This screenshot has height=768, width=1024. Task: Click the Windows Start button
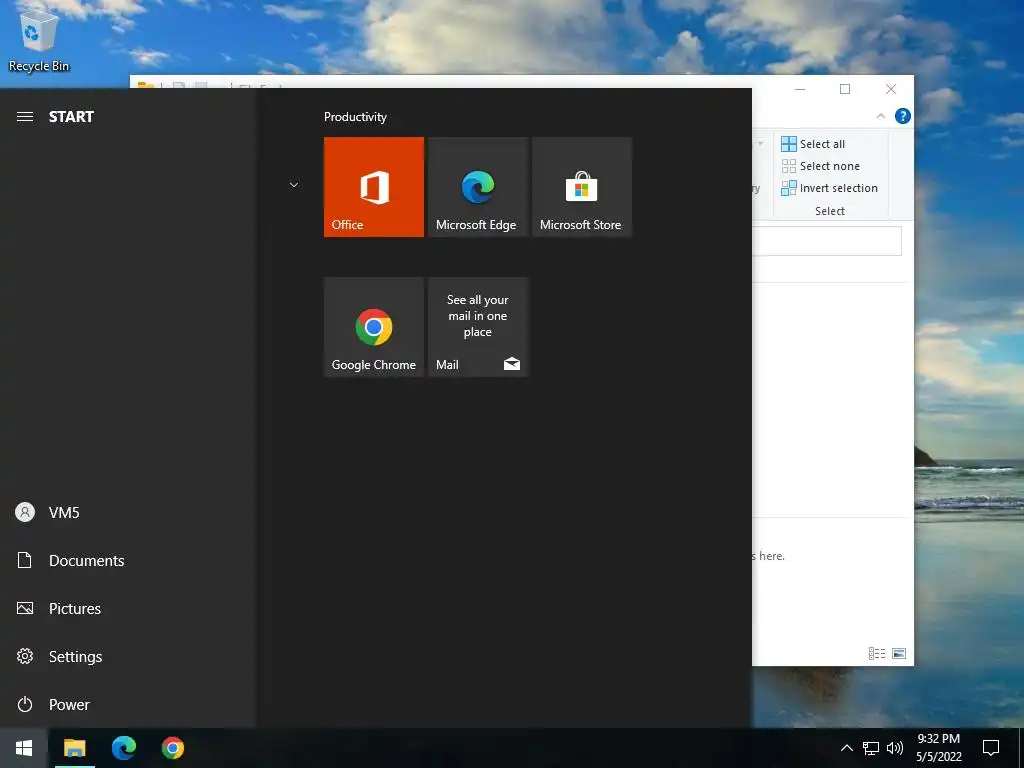[x=24, y=748]
